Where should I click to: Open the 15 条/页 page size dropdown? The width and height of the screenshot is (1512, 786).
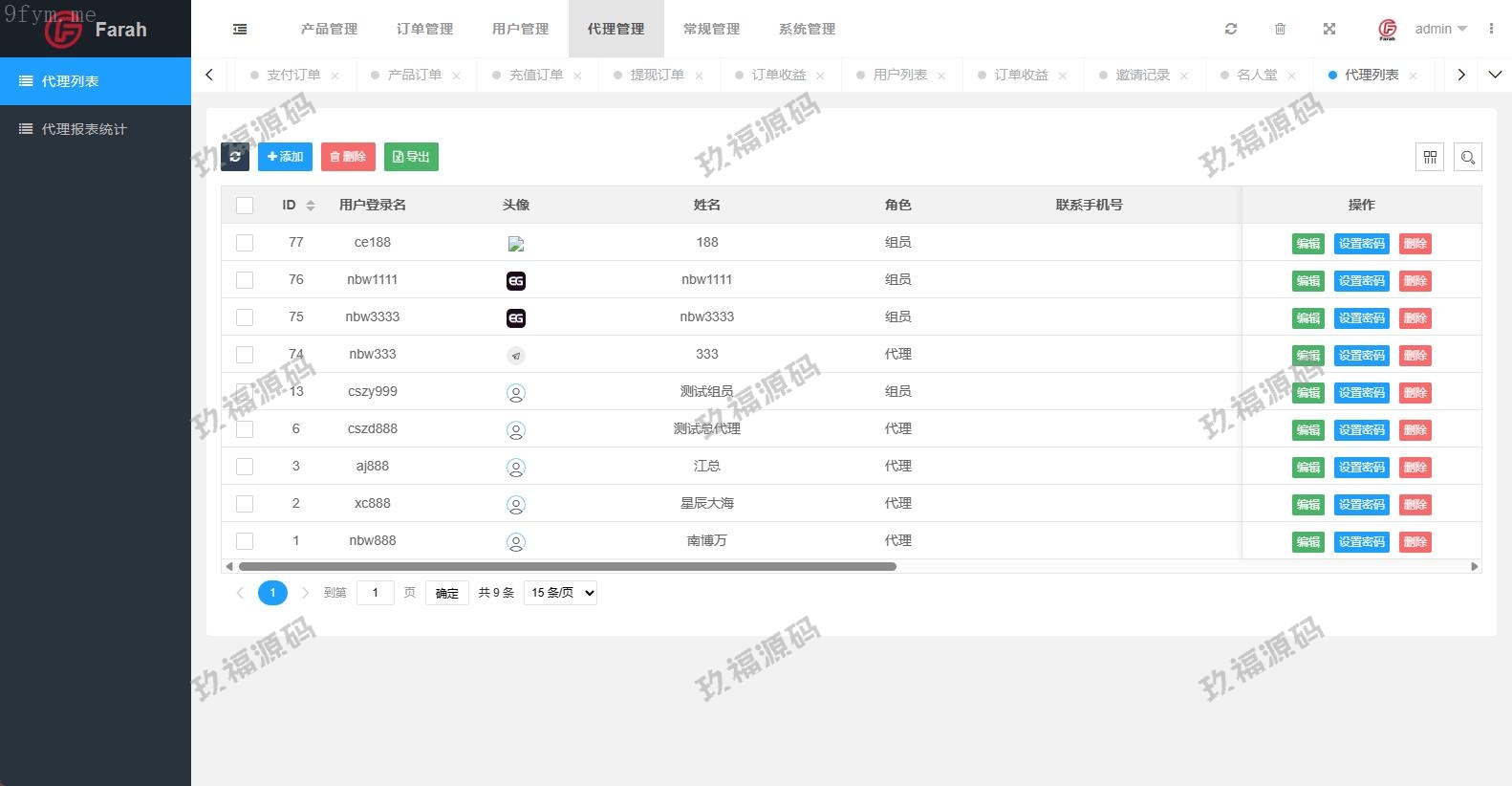click(560, 593)
